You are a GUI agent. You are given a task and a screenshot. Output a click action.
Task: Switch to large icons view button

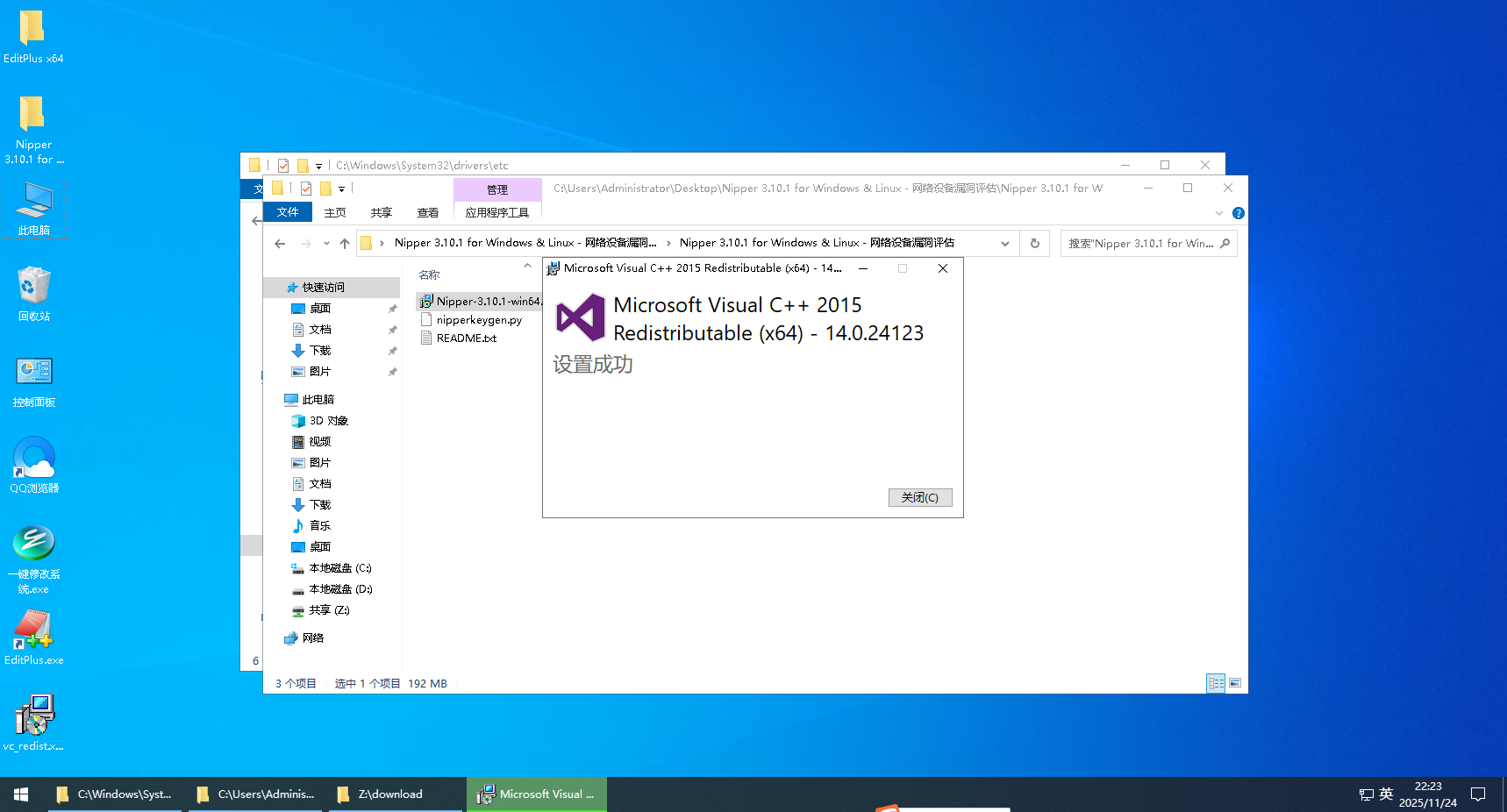tap(1235, 683)
